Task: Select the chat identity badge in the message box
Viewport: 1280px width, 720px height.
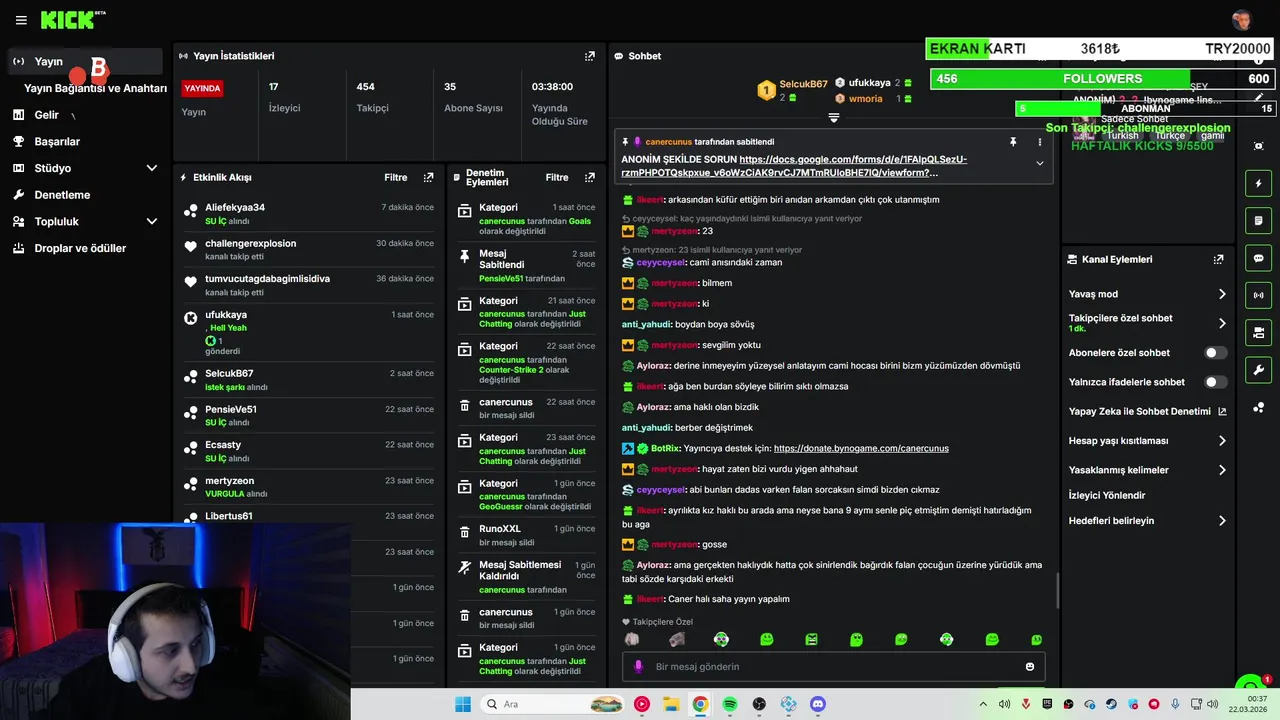Action: (x=638, y=666)
